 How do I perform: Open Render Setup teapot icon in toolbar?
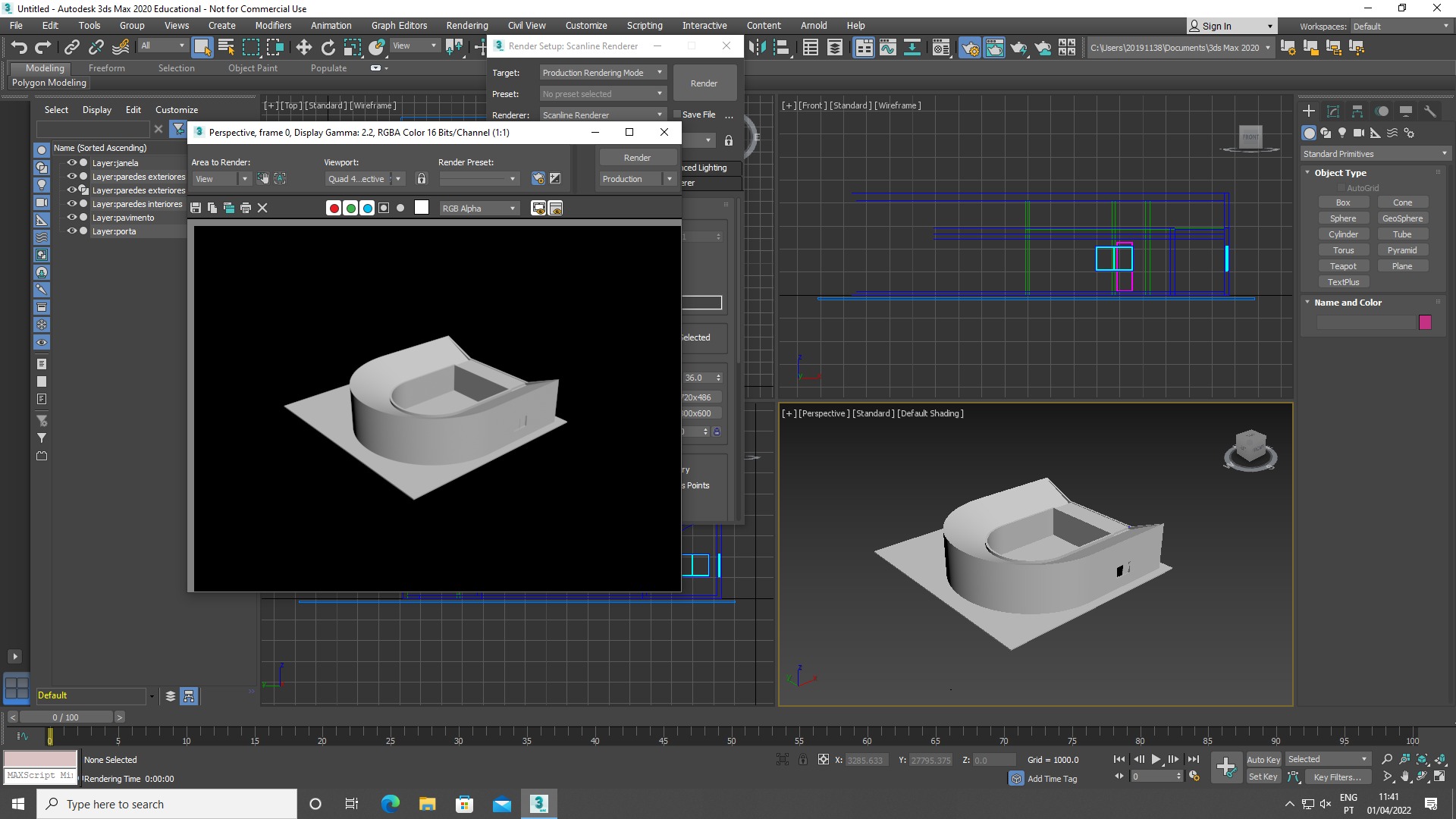tap(970, 48)
